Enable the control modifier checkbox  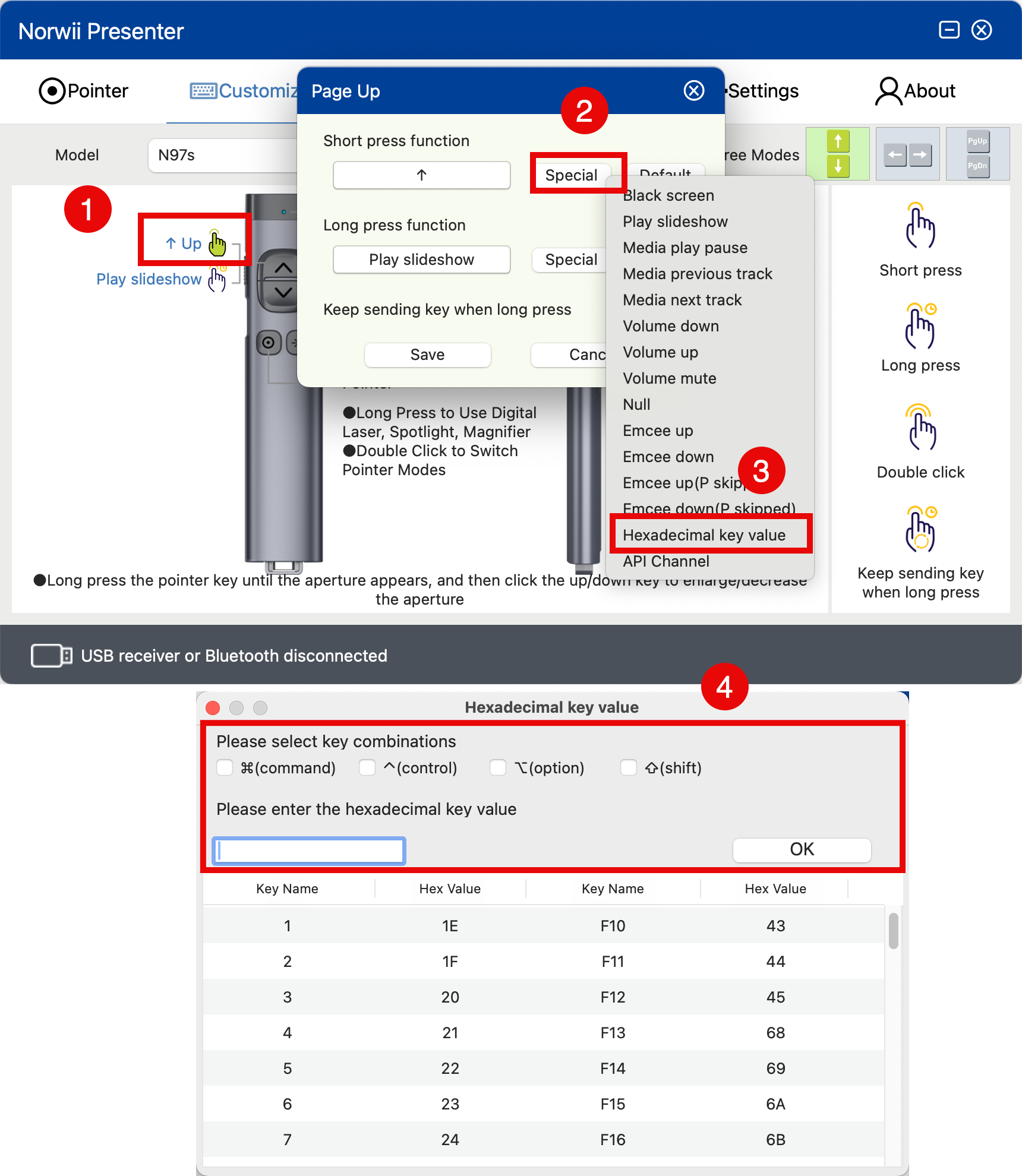[x=367, y=767]
